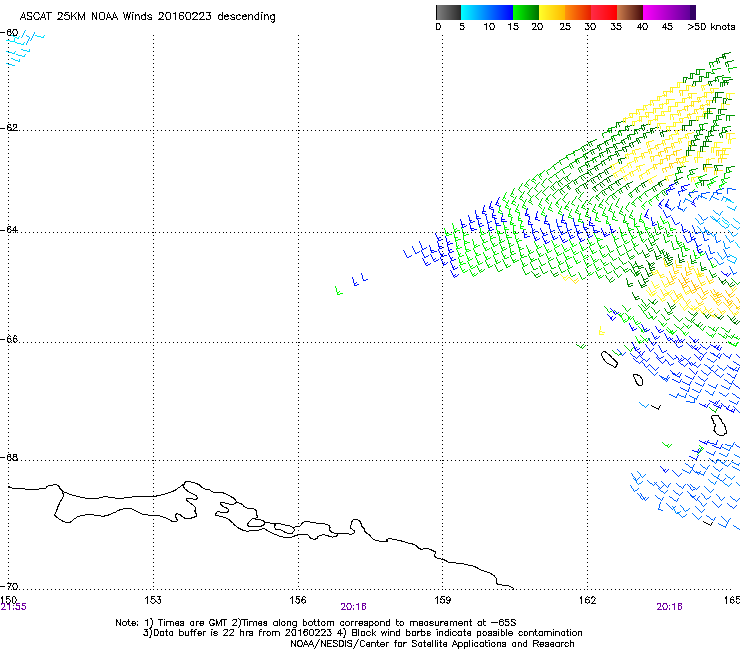Click the cyan wind barbs in the top-left corner
Image resolution: width=740 pixels, height=650 pixels.
coord(24,48)
